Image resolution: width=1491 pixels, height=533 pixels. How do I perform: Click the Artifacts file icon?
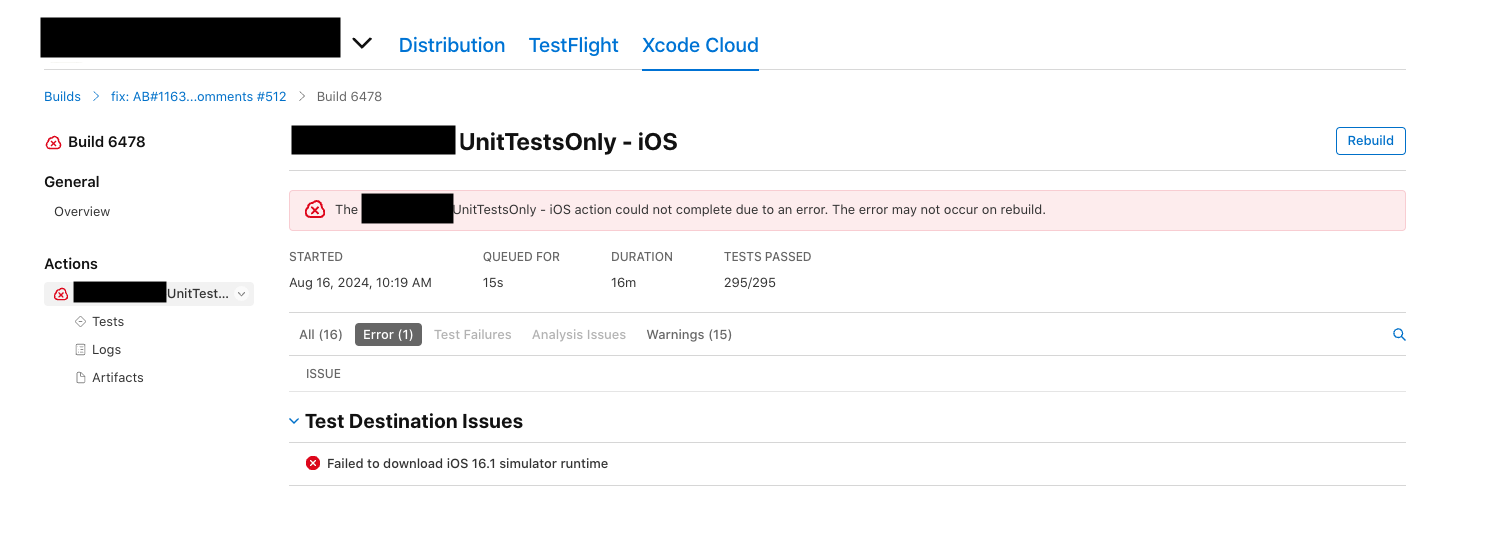click(81, 378)
